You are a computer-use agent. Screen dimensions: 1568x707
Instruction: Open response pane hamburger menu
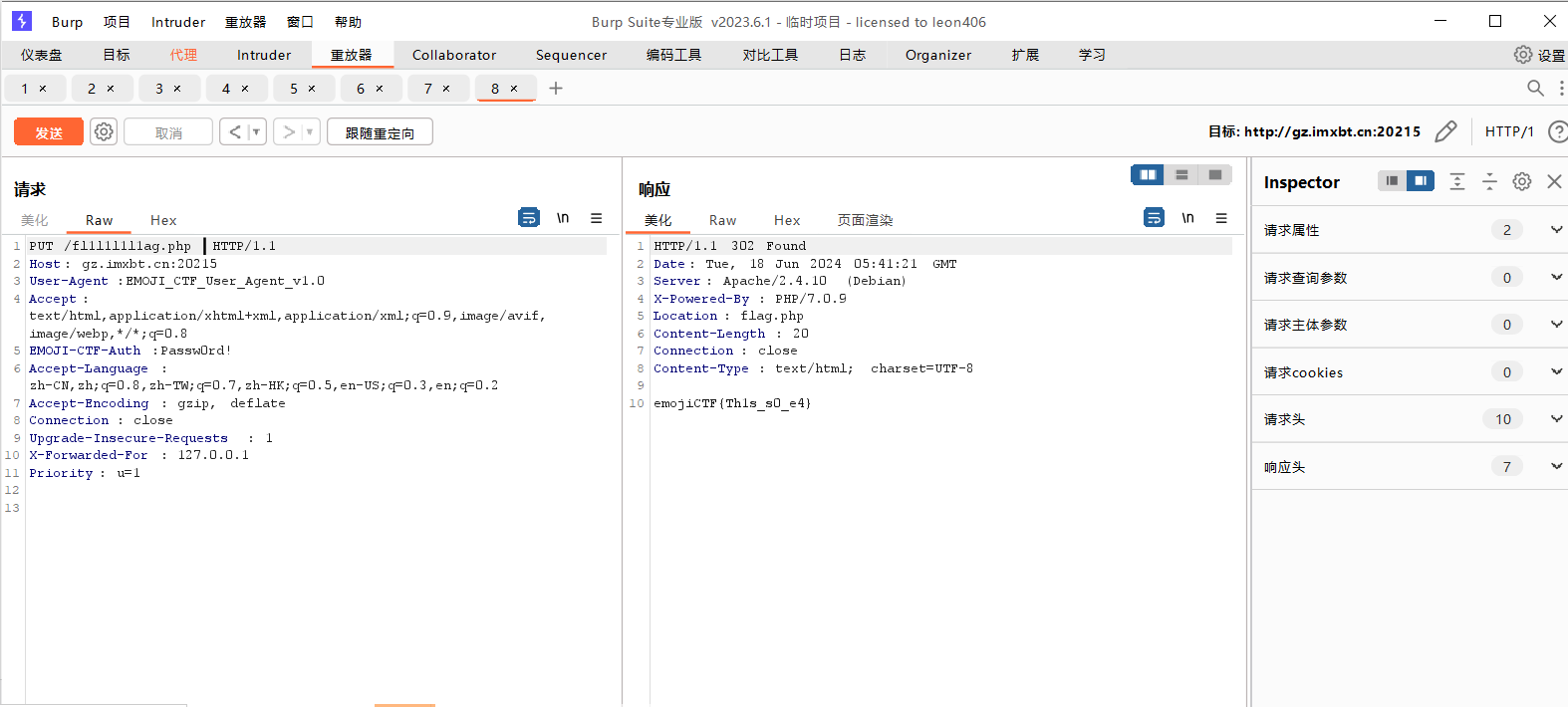(1221, 218)
